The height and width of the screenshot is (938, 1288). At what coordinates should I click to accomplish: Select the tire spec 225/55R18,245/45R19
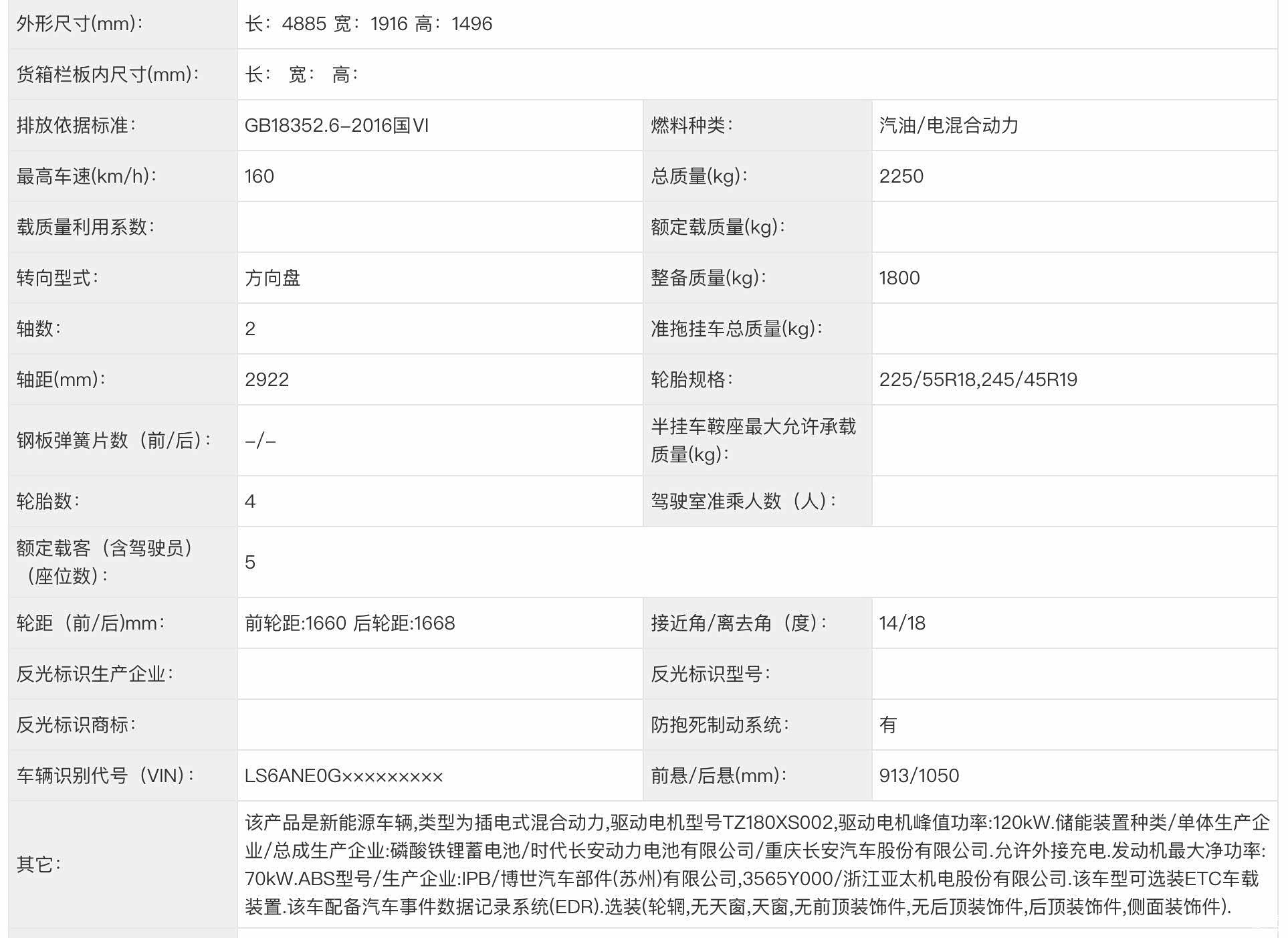[x=978, y=380]
